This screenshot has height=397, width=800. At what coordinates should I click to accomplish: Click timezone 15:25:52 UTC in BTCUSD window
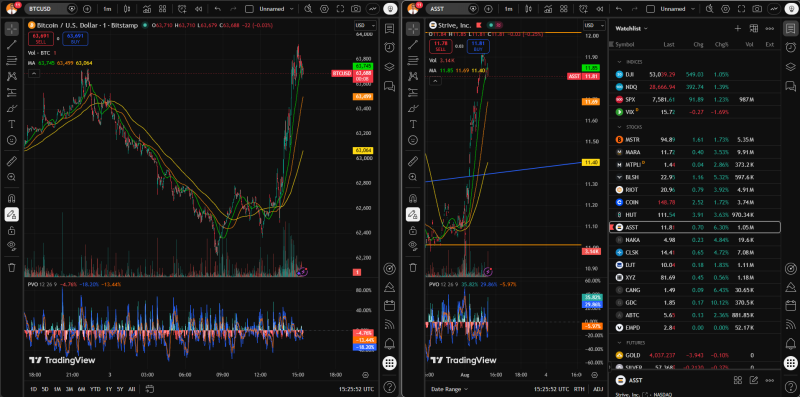pos(356,389)
